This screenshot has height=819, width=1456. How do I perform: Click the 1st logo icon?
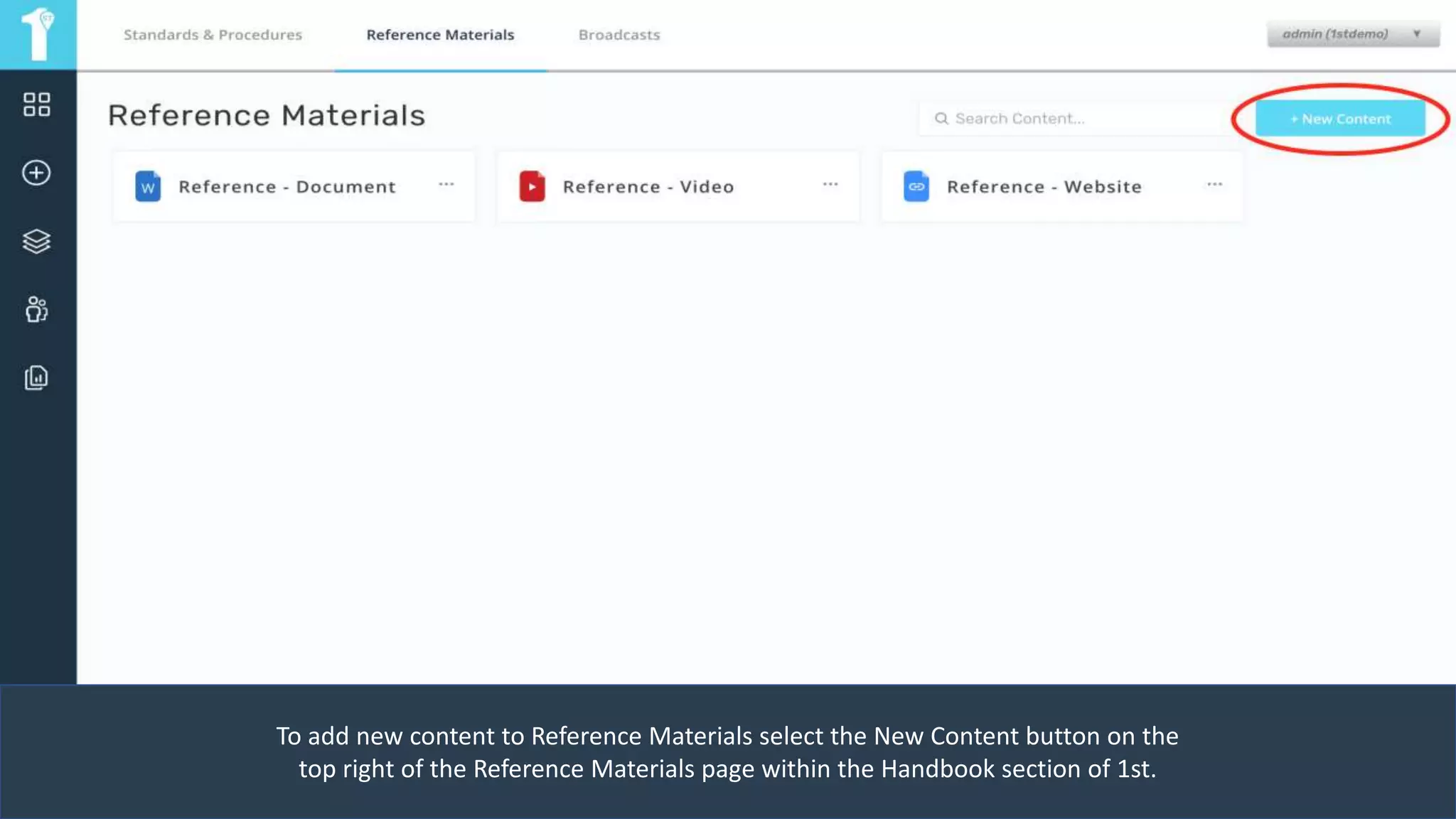click(x=38, y=34)
